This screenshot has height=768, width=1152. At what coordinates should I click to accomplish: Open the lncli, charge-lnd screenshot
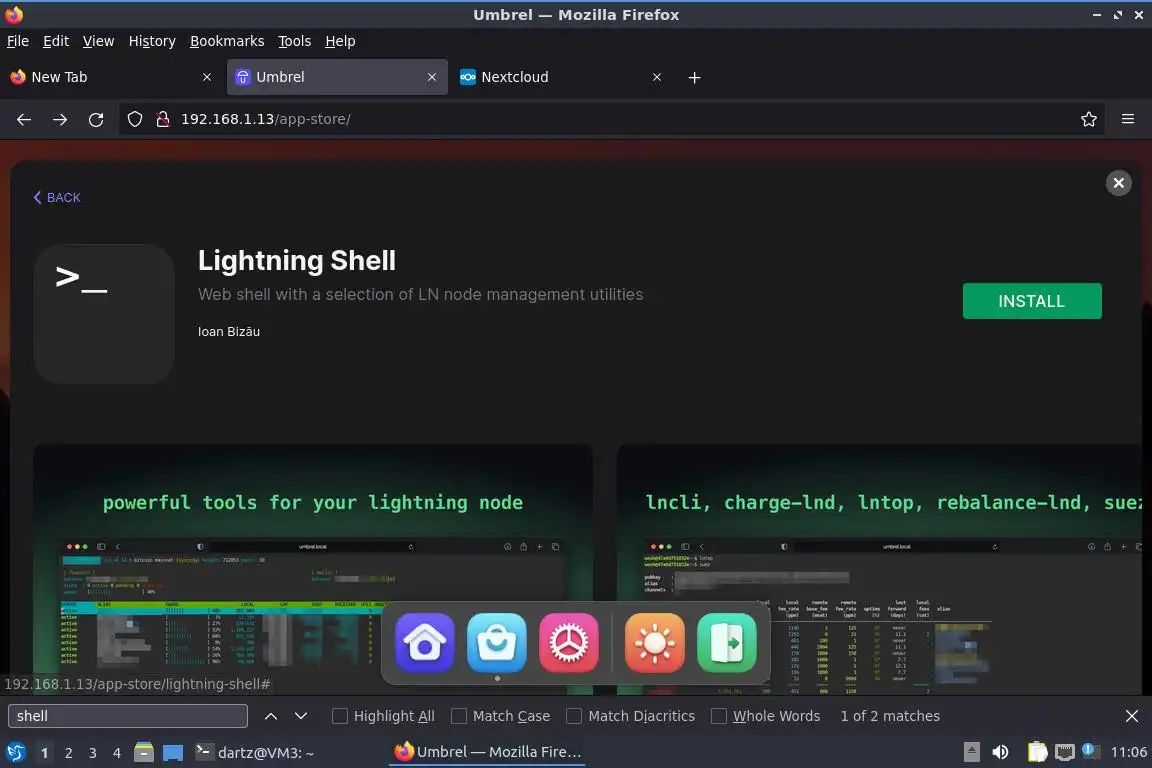tap(879, 570)
